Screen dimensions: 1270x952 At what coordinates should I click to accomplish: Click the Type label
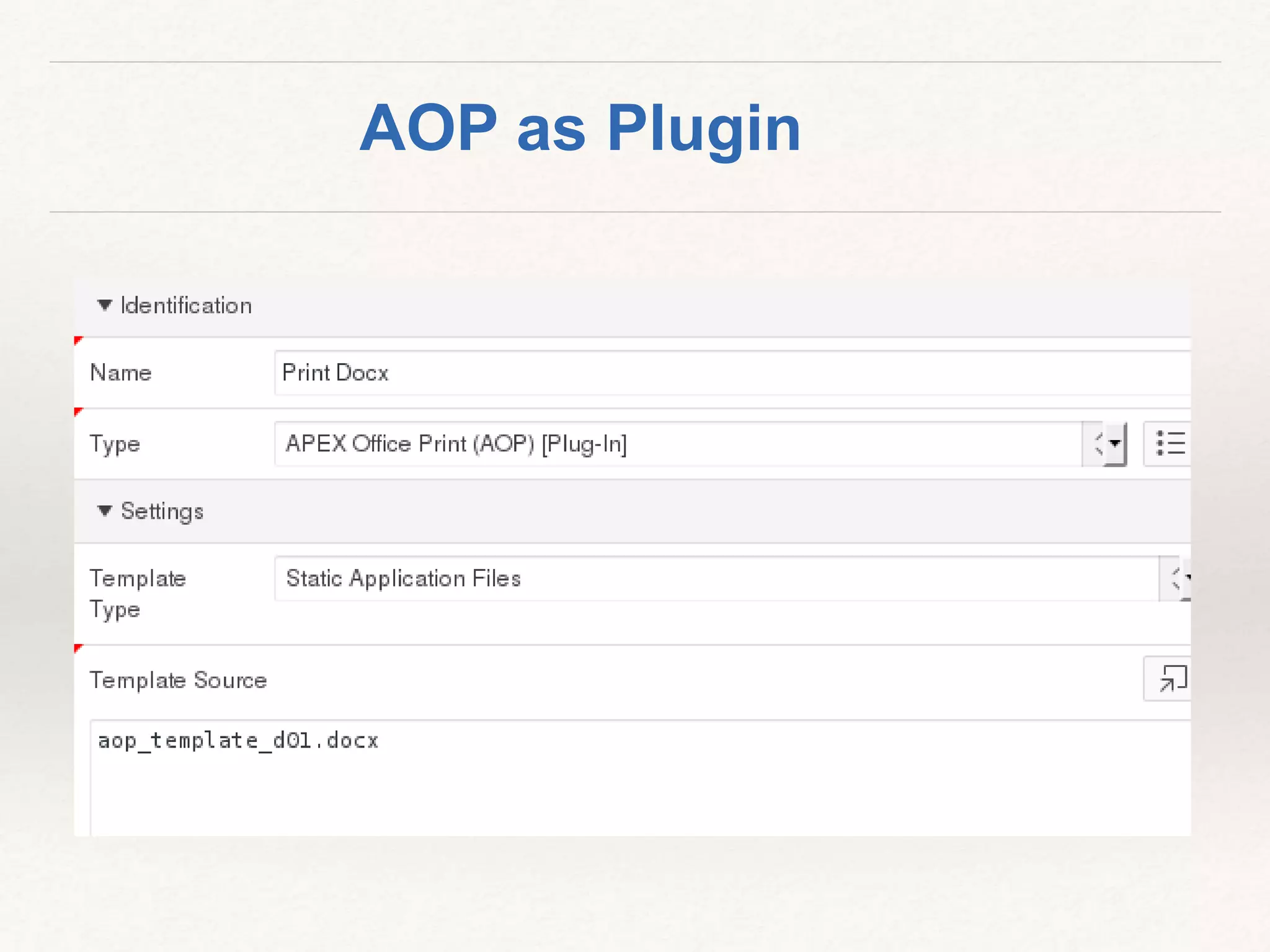point(115,444)
